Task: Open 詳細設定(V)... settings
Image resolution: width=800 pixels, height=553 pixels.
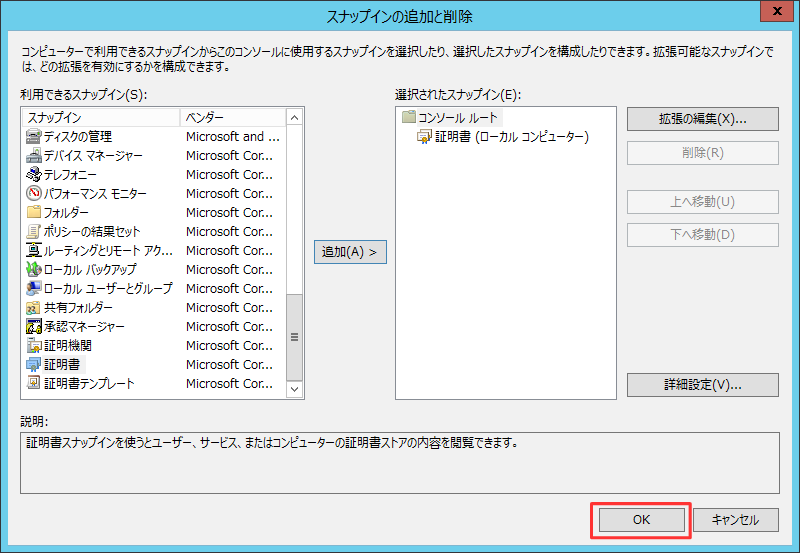Action: 703,385
